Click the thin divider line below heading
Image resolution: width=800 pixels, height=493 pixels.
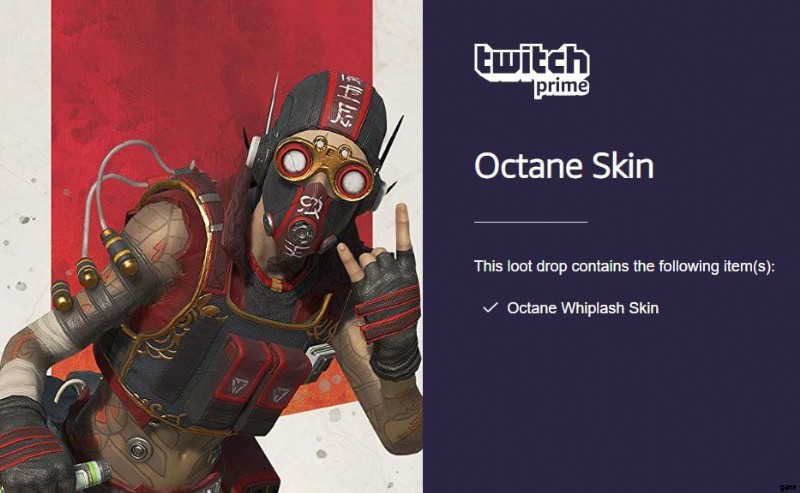pyautogui.click(x=531, y=222)
